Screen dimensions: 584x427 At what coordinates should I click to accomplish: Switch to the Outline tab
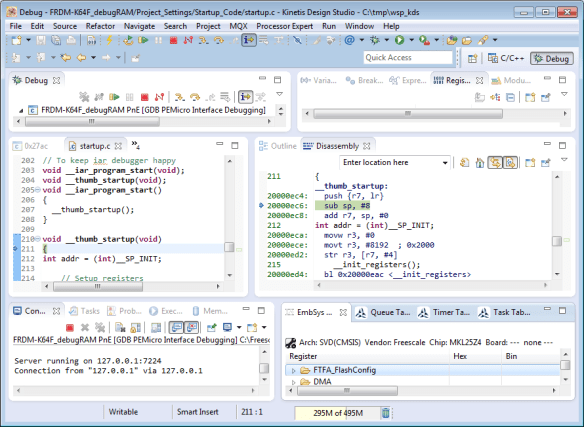coord(278,146)
